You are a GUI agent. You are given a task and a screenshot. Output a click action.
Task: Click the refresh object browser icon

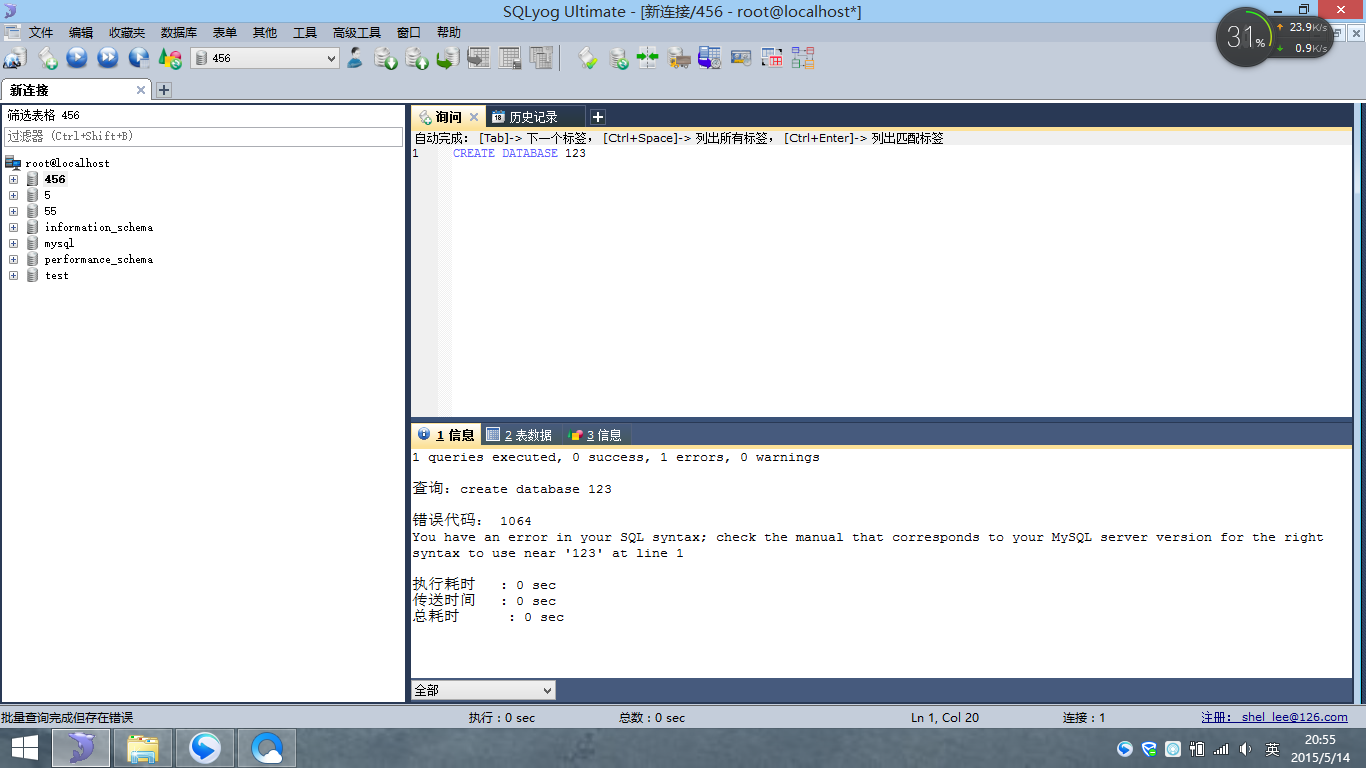(170, 58)
